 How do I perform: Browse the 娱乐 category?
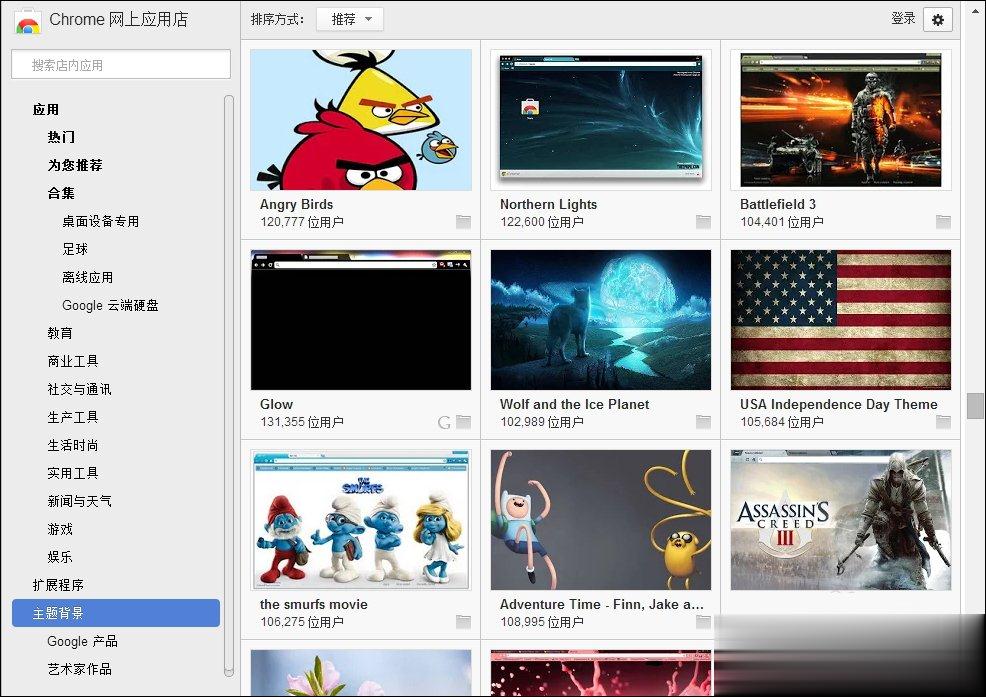click(60, 557)
